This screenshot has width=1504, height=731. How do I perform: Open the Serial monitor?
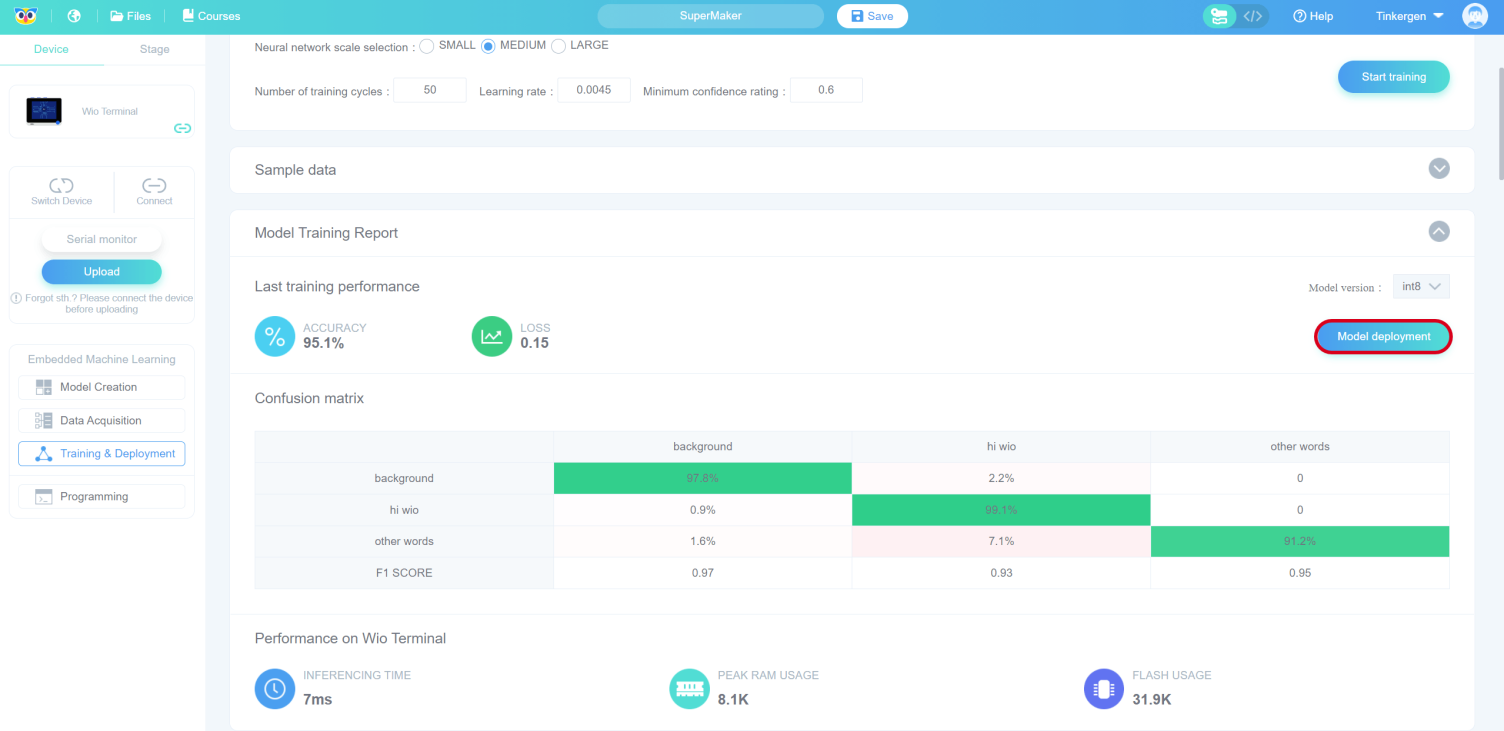(101, 239)
